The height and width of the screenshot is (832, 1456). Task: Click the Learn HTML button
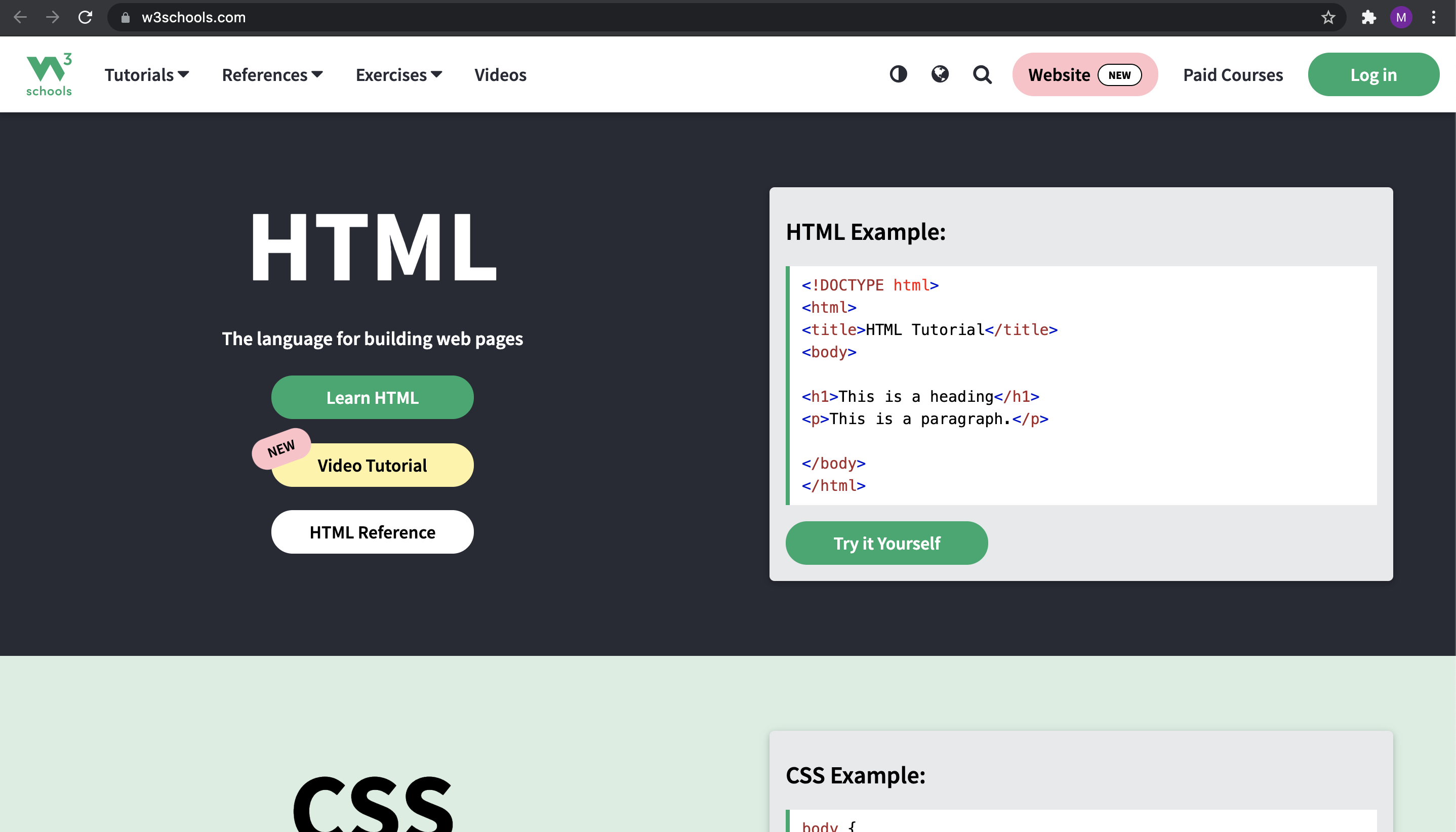tap(372, 397)
